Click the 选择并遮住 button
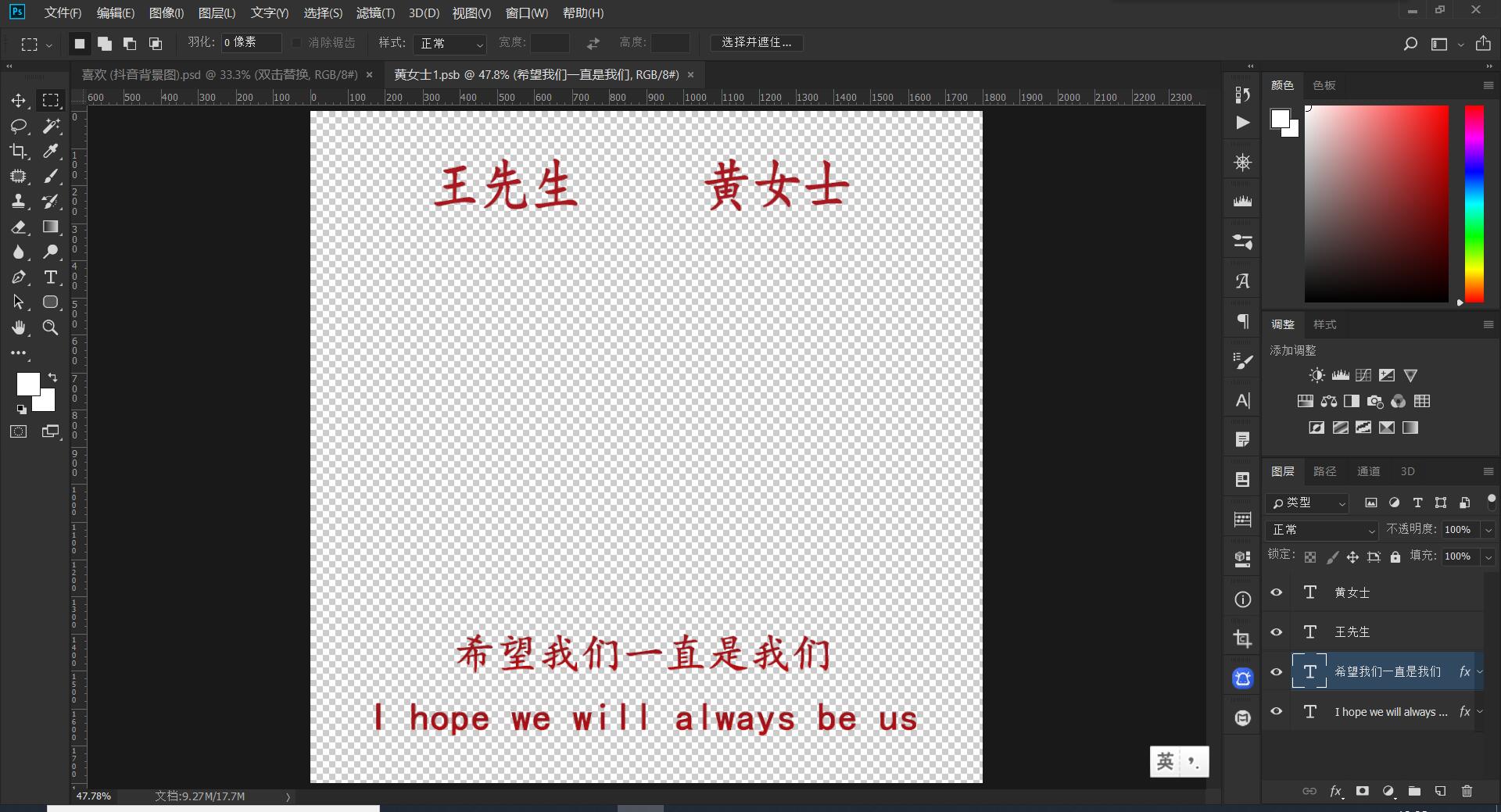This screenshot has width=1501, height=812. pos(756,42)
